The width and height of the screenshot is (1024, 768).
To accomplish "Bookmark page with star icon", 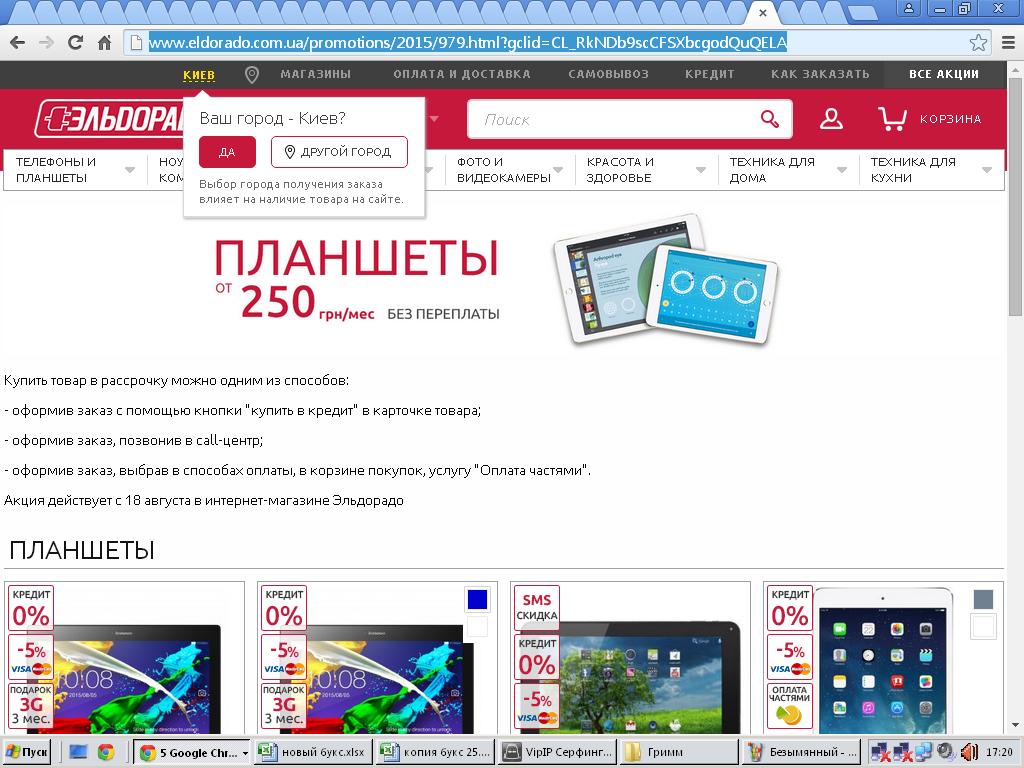I will (x=978, y=43).
